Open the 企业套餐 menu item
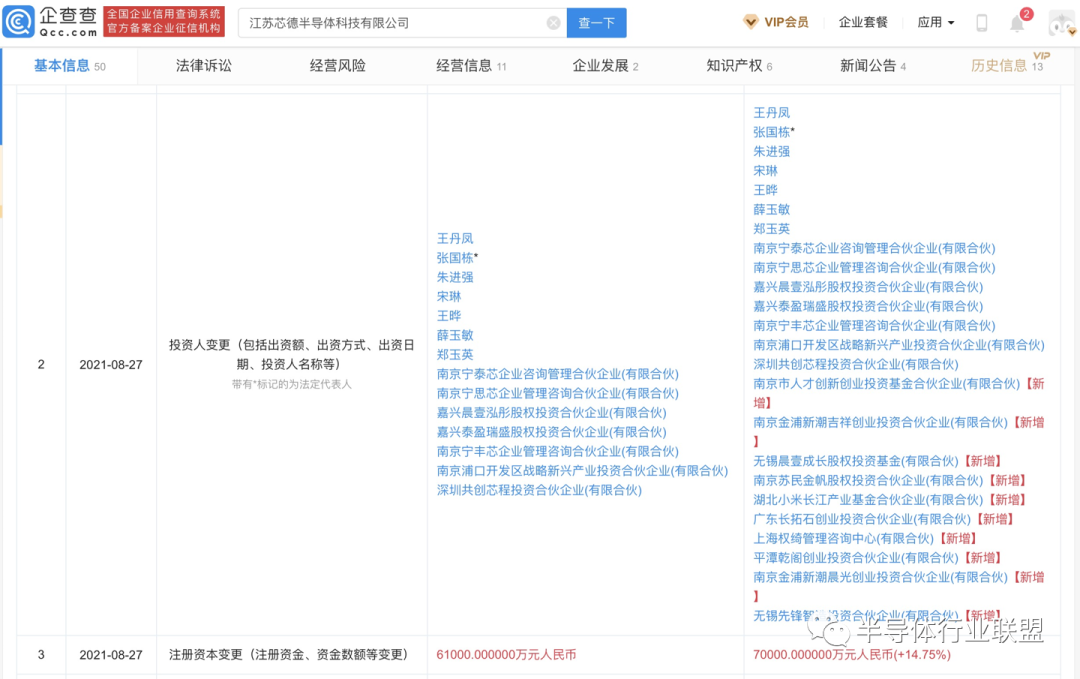The image size is (1080, 679). (x=863, y=23)
